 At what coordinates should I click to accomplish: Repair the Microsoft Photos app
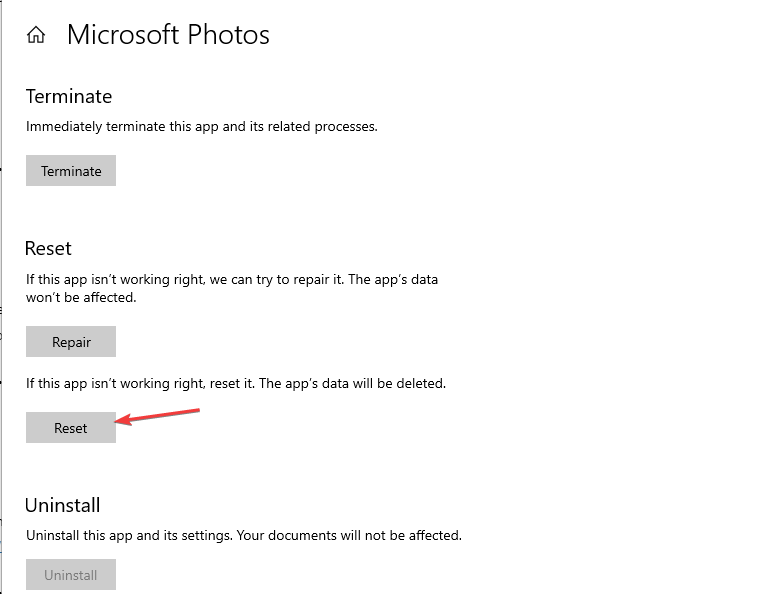point(71,342)
